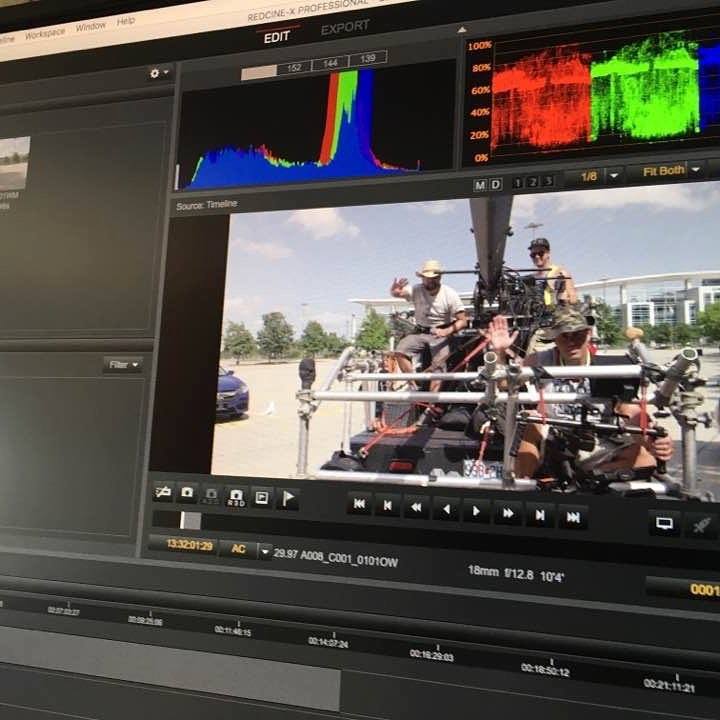Play the clip in reverse
720x720 pixels.
tap(446, 509)
